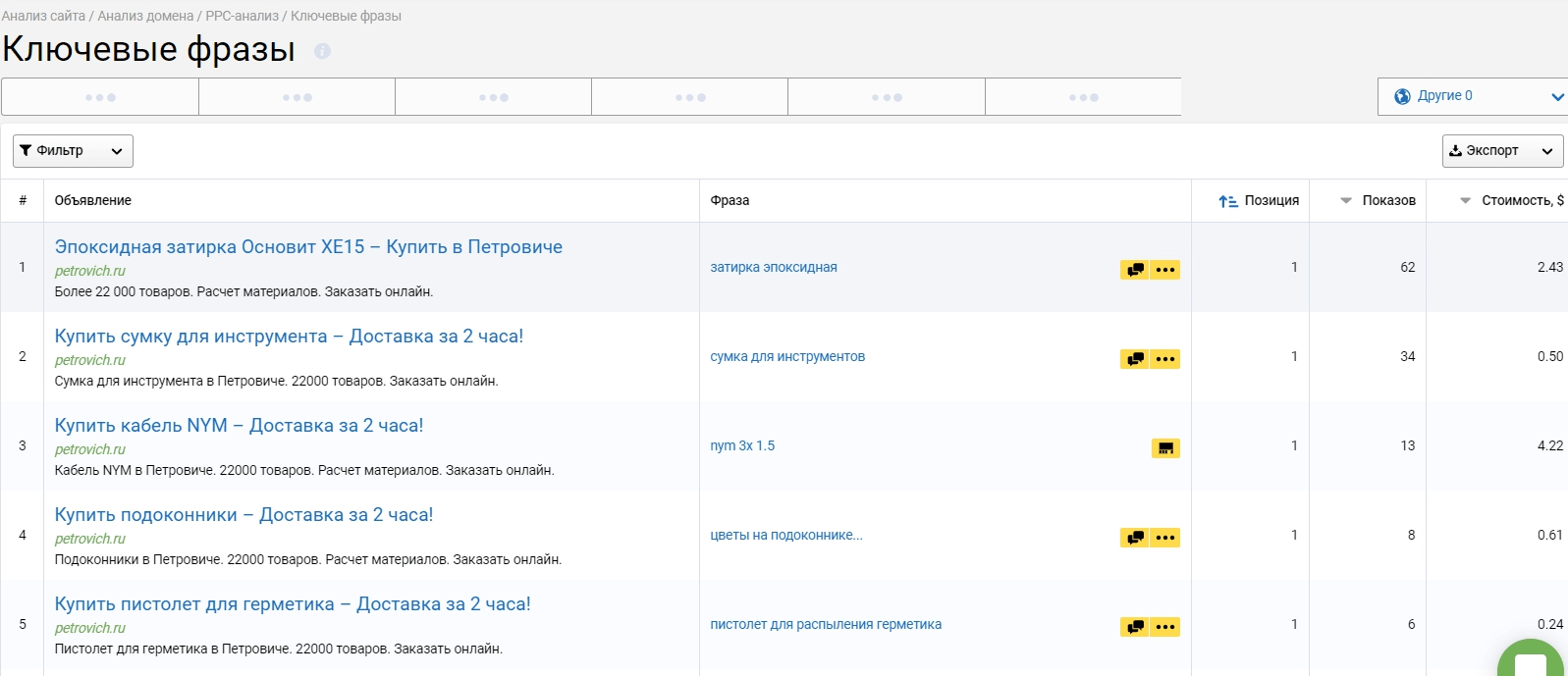The height and width of the screenshot is (676, 1568).
Task: Click Объявление column header
Action: tap(93, 200)
